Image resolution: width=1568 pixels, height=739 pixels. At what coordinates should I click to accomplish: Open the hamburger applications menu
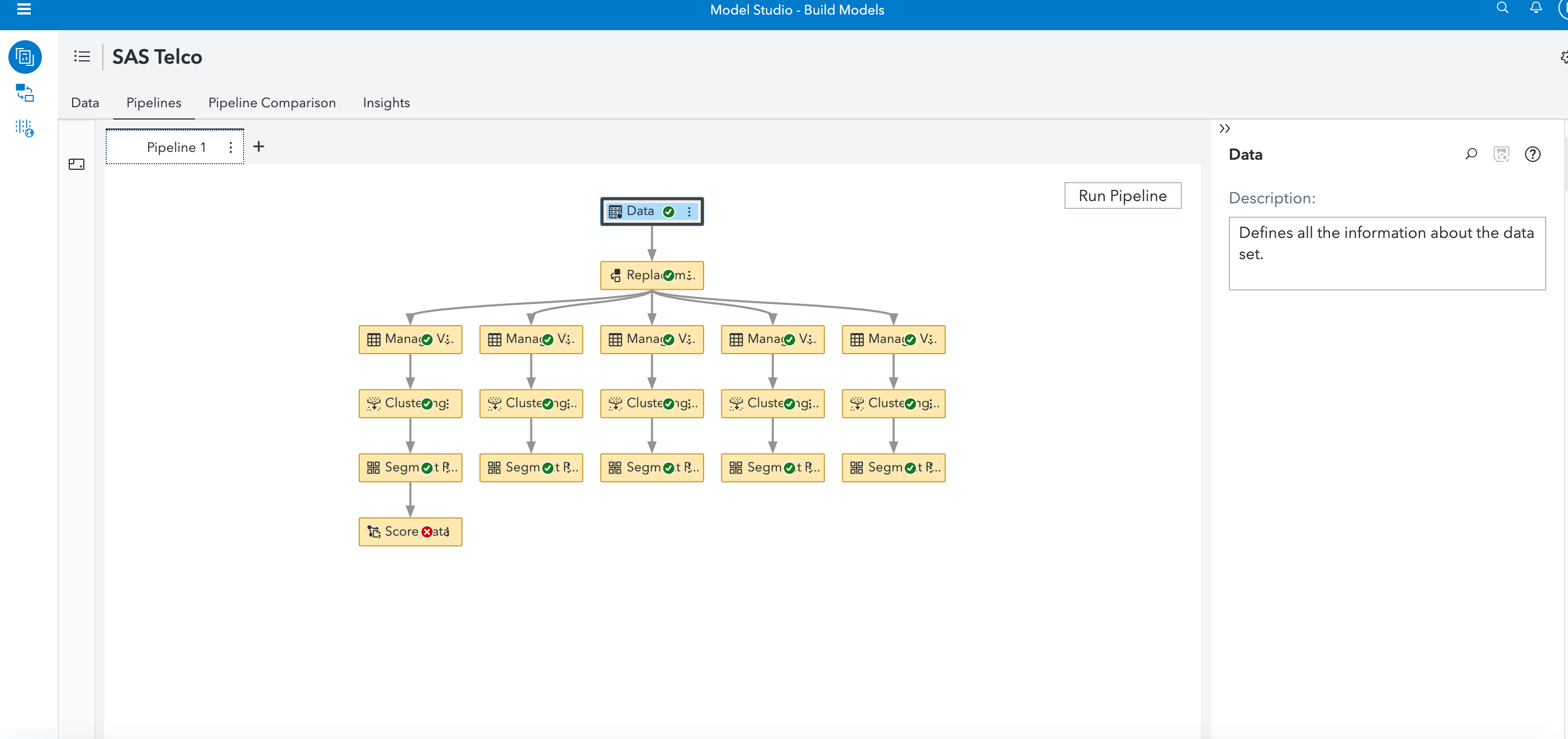[x=23, y=9]
